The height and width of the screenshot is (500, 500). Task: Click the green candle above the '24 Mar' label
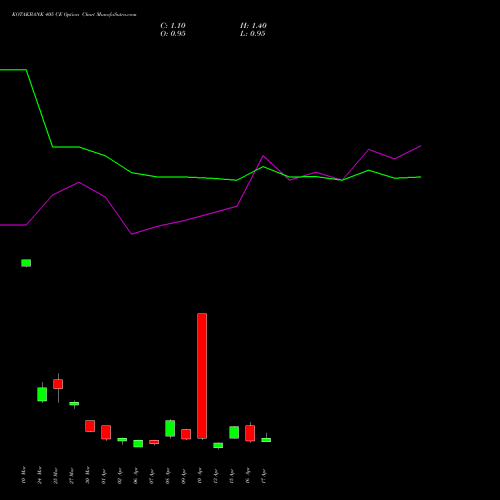coord(42,394)
